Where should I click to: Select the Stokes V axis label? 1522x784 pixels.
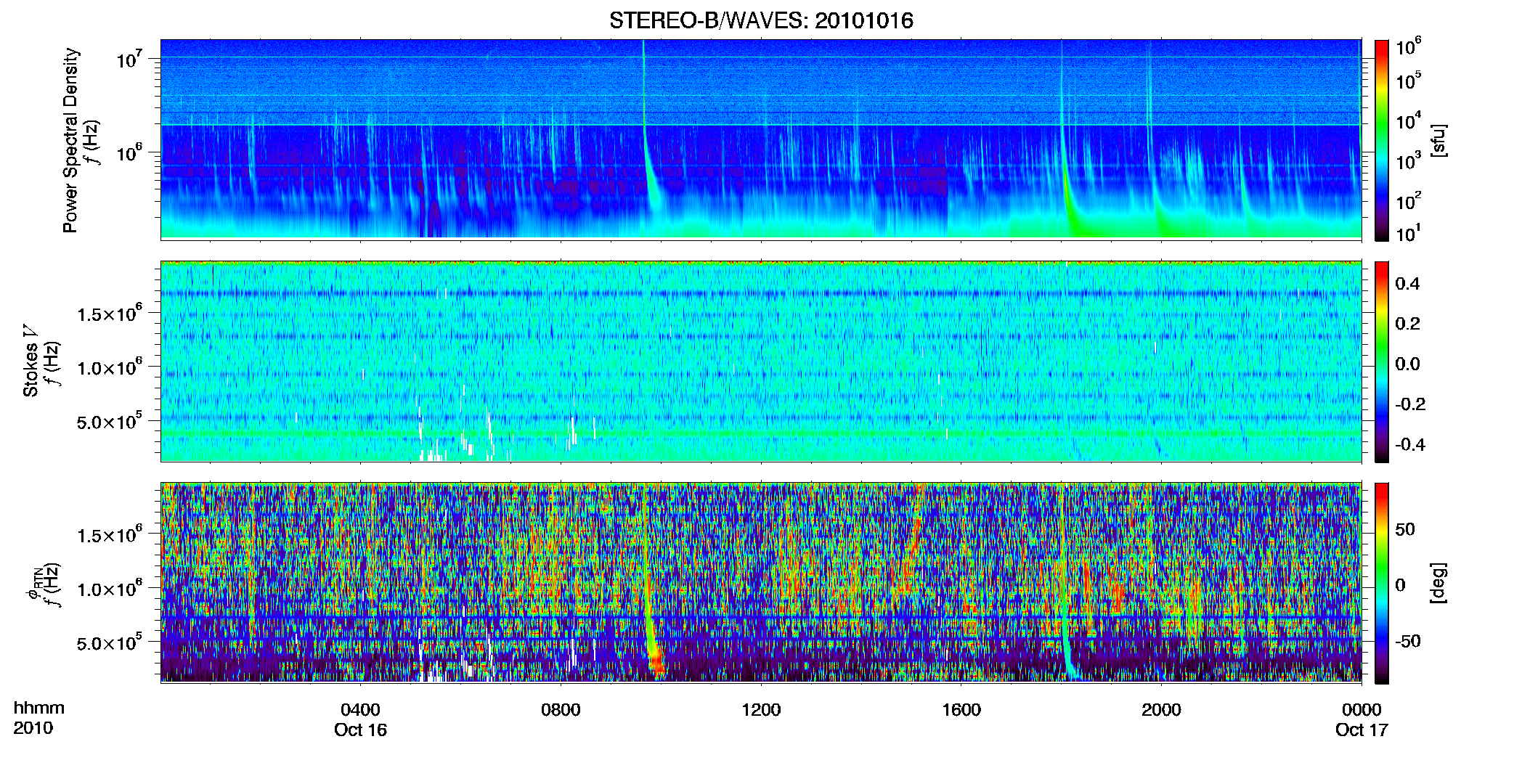30,361
